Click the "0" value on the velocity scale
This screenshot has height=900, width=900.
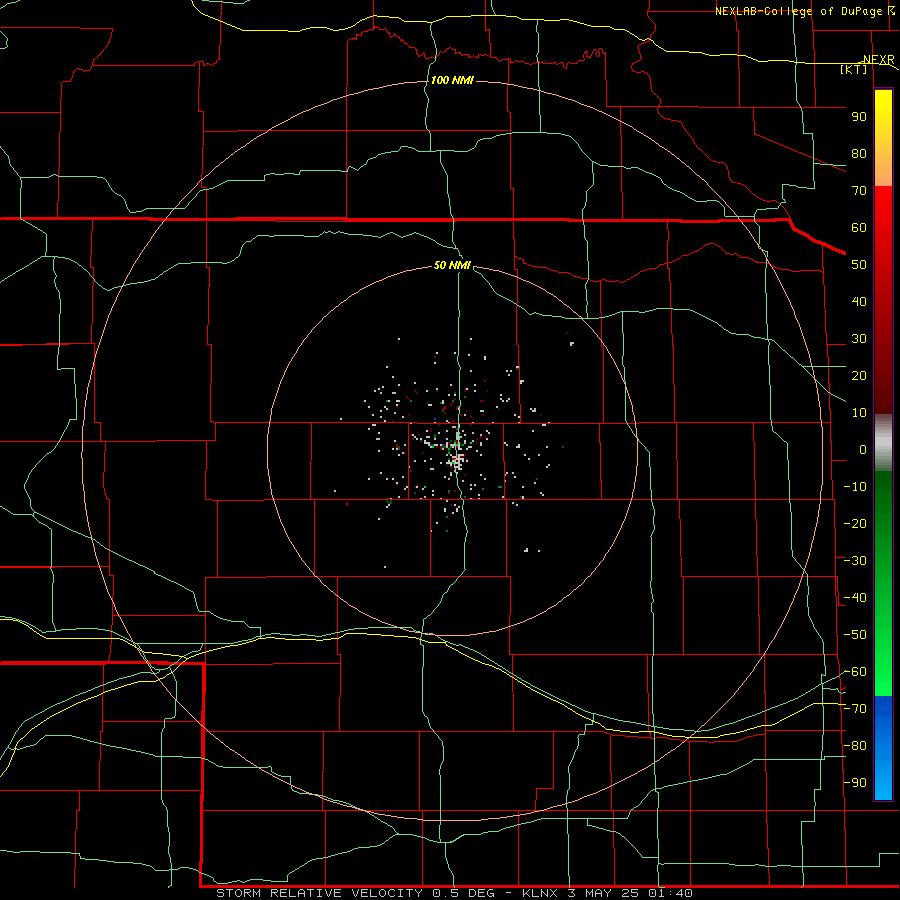tap(863, 449)
